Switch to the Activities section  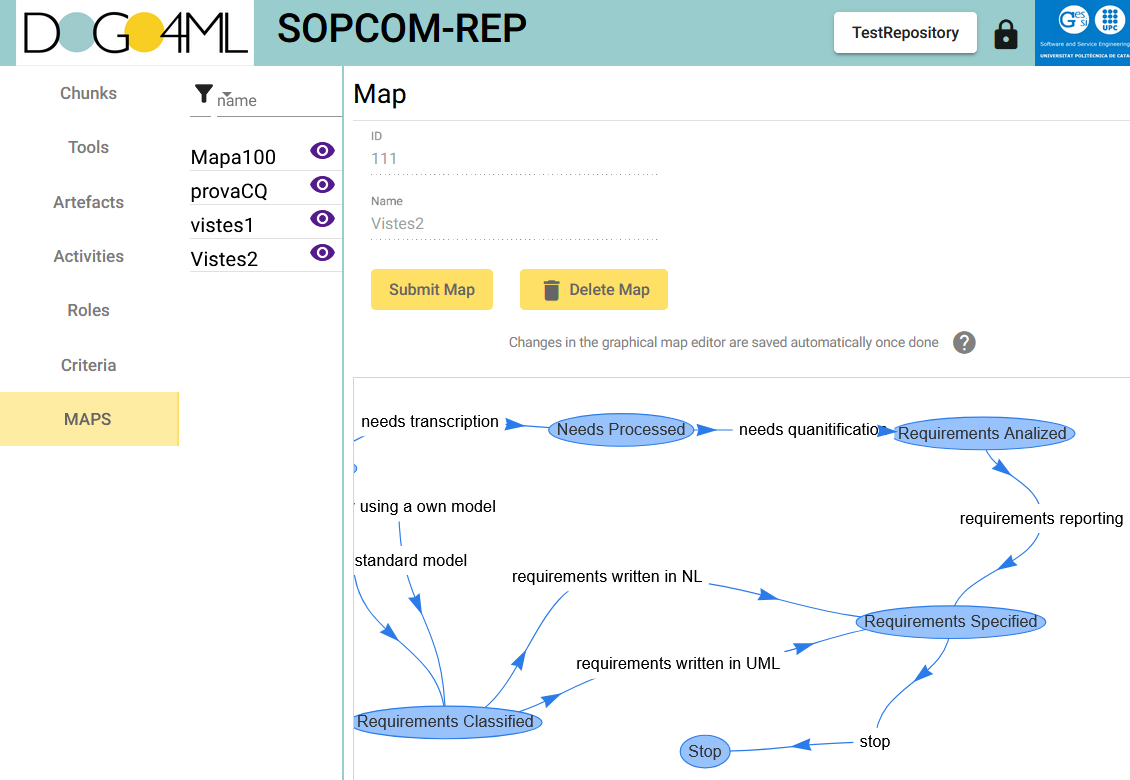[88, 256]
